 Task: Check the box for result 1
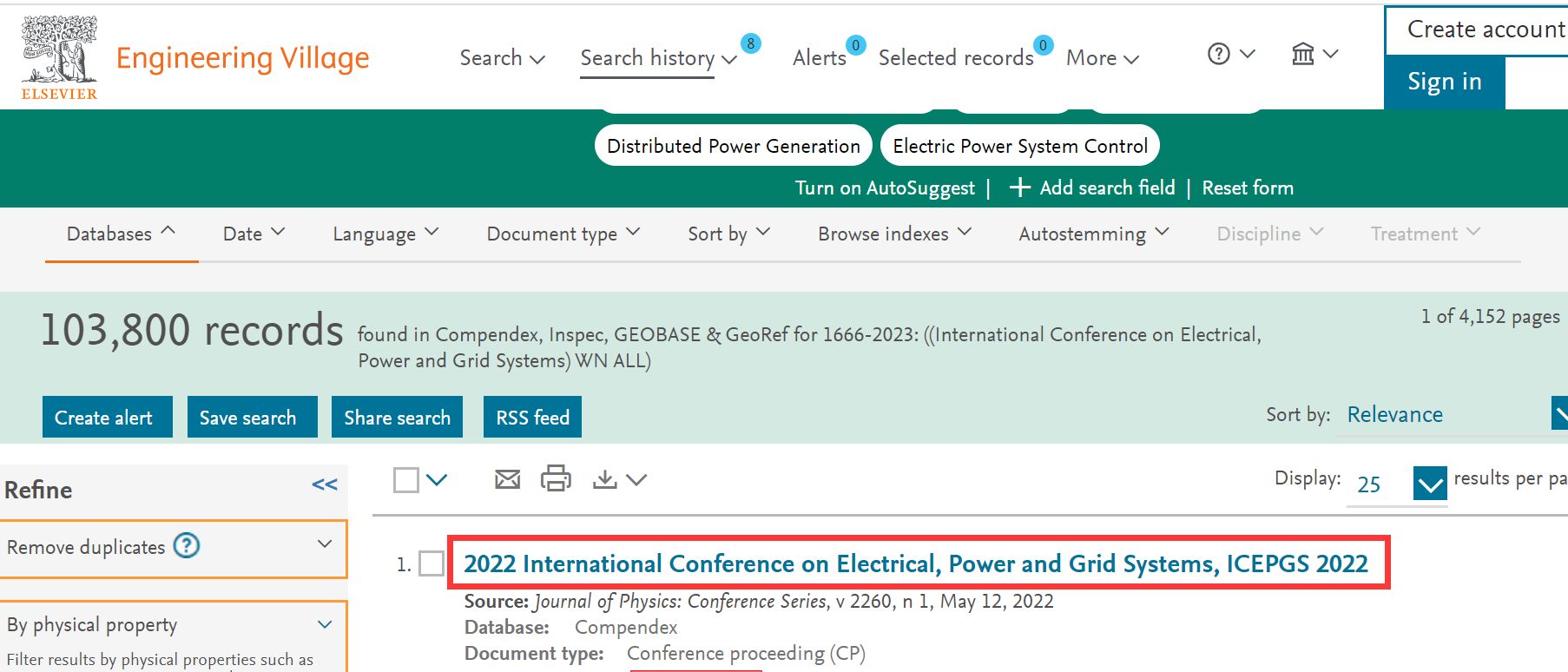[432, 563]
